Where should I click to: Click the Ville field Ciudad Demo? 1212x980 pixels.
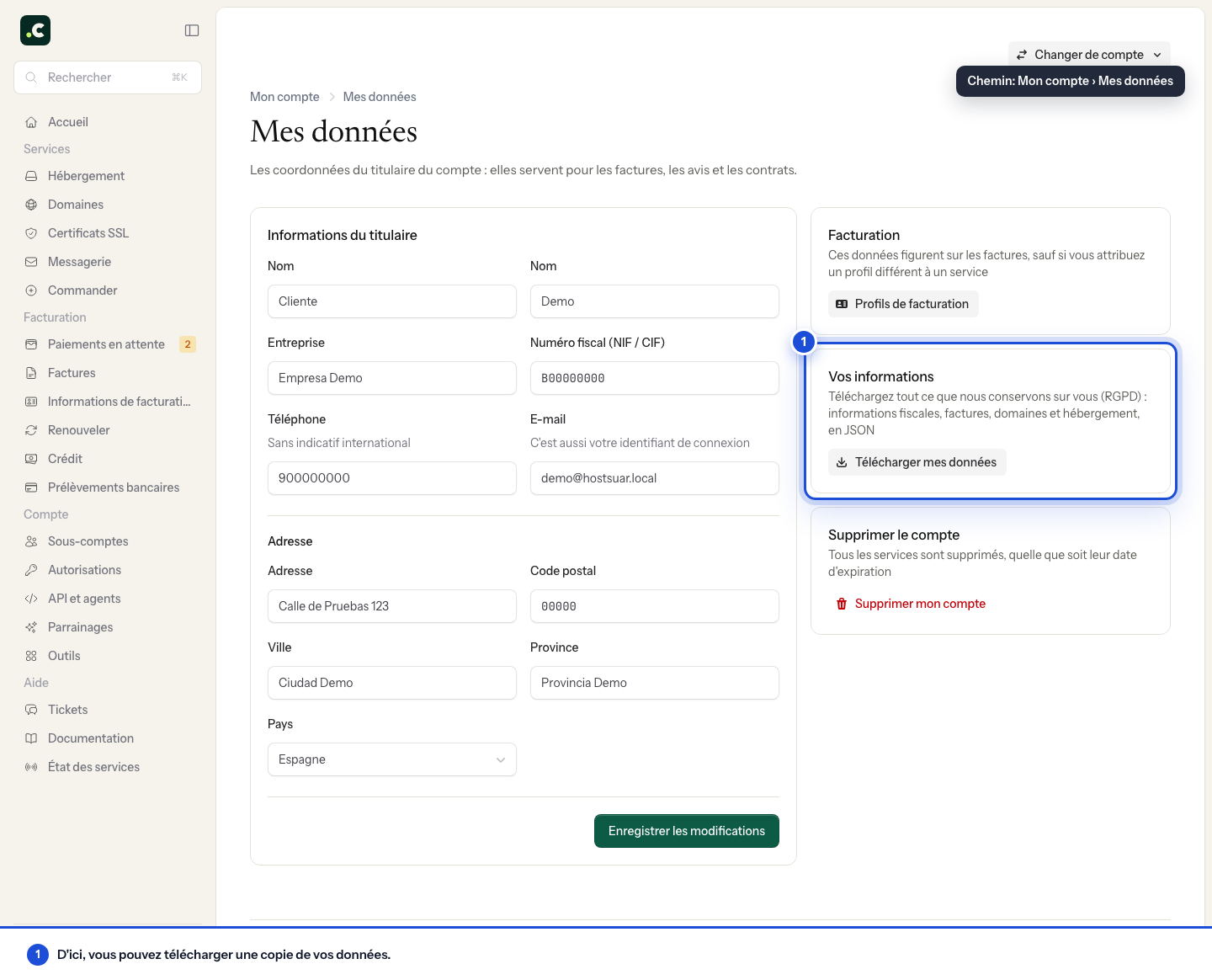392,683
